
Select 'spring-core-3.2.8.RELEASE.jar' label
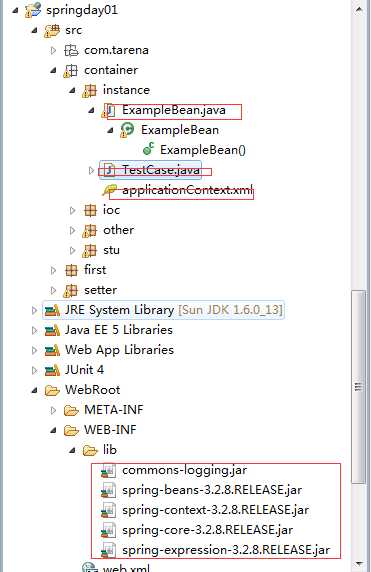207,530
